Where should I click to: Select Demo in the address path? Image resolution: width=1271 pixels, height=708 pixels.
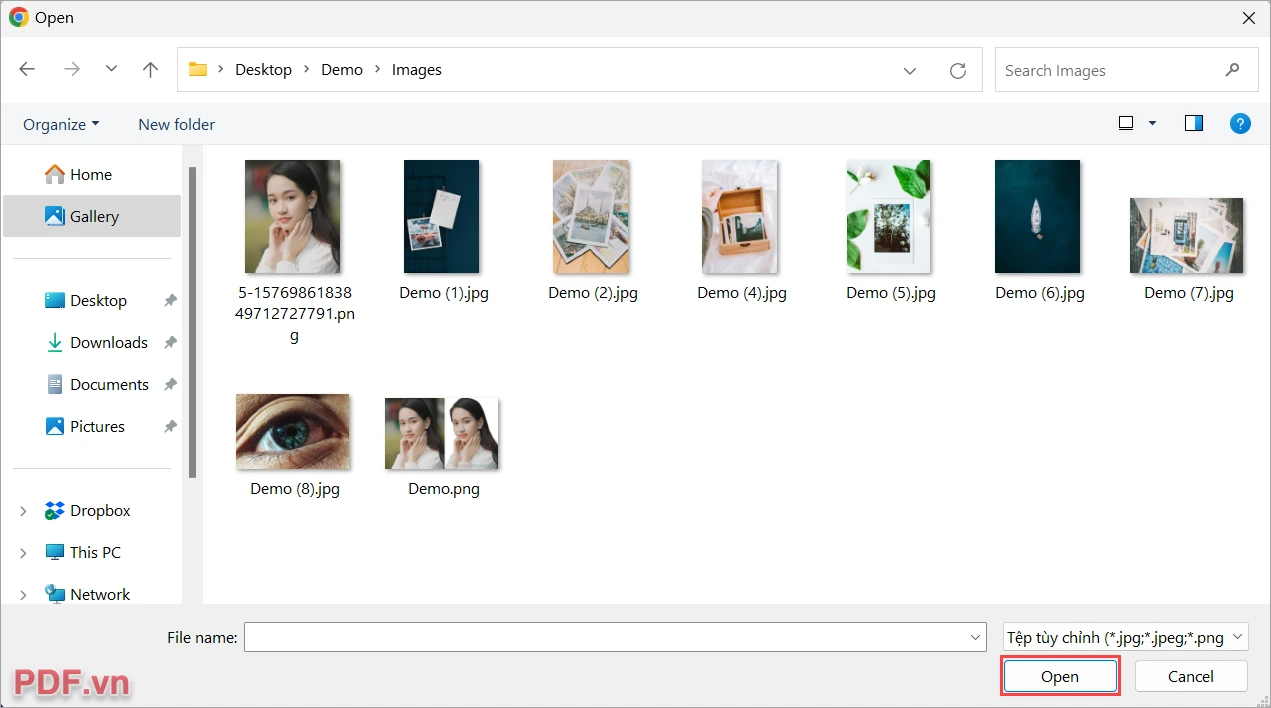point(342,70)
